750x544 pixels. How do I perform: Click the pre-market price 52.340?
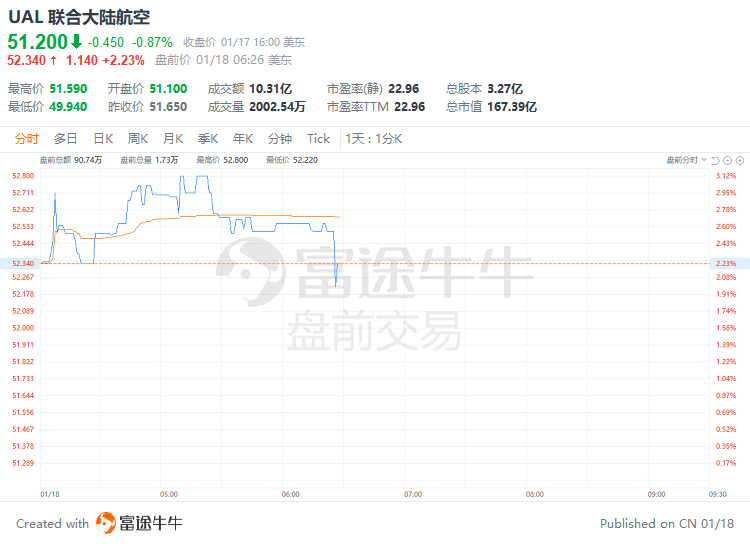coord(26,60)
